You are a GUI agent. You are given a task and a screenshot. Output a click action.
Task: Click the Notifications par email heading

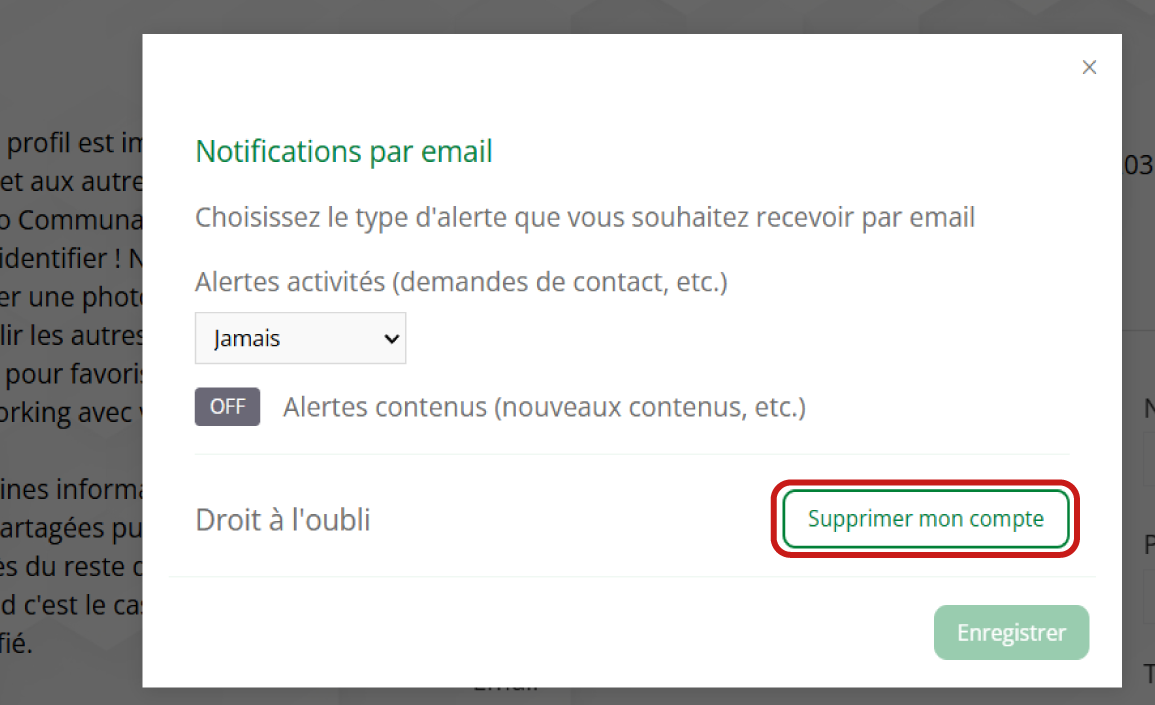tap(344, 151)
